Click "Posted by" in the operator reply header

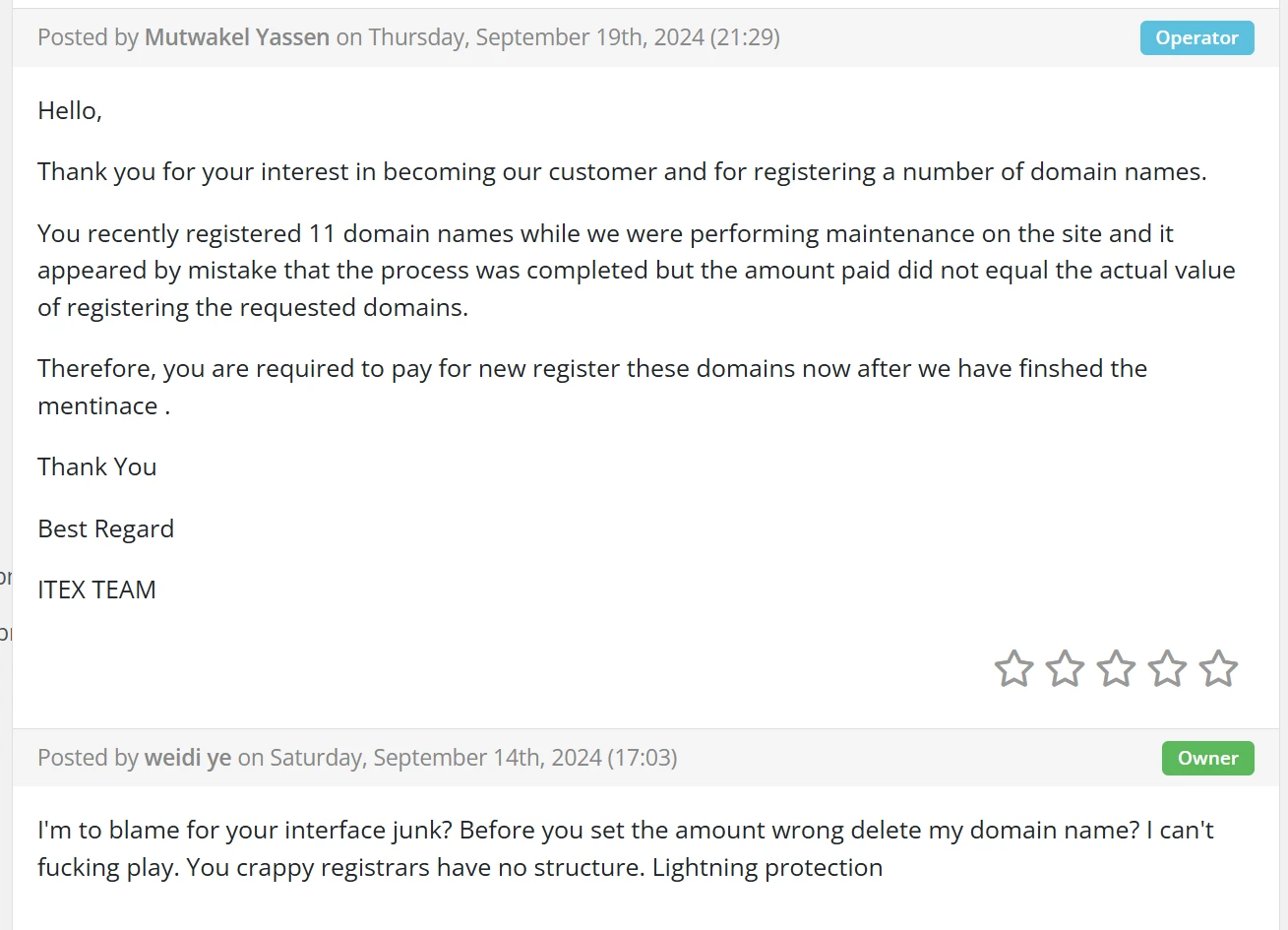tap(88, 37)
